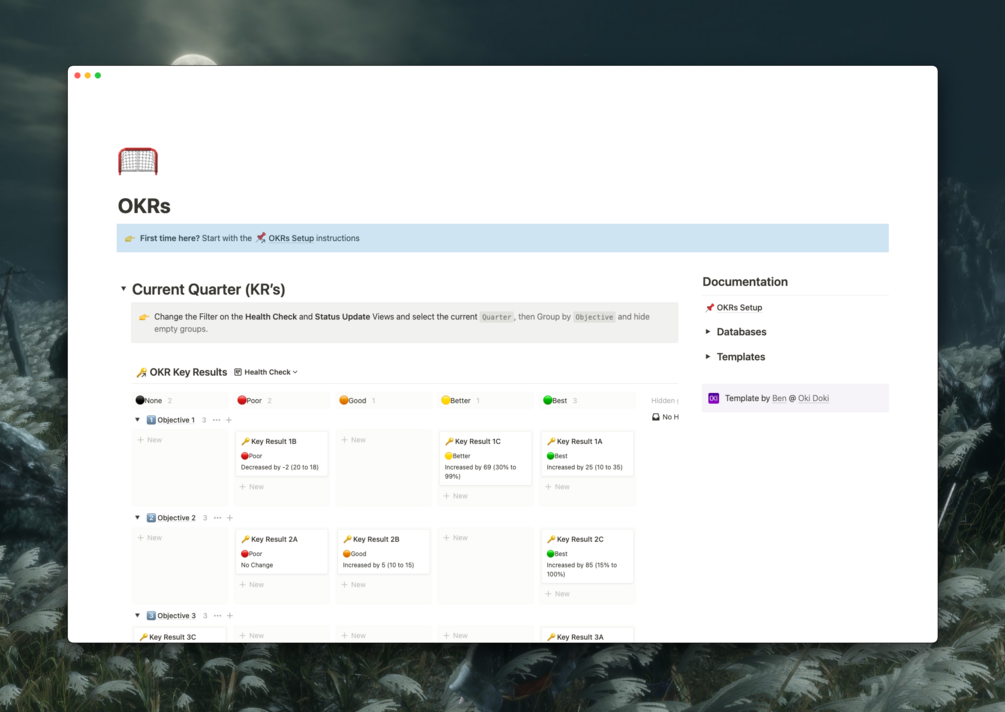Add New item under Better in Objective 2
The width and height of the screenshot is (1005, 712).
pyautogui.click(x=455, y=538)
